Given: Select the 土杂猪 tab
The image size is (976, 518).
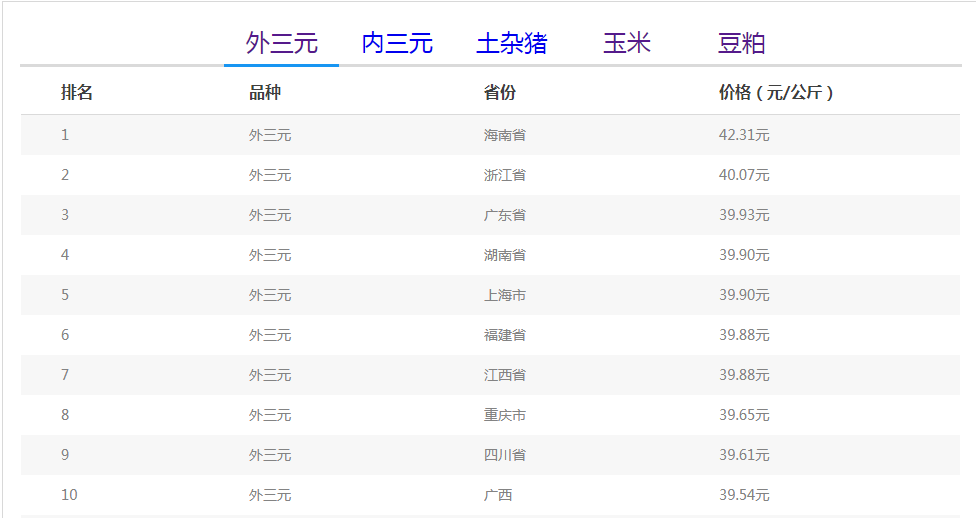Looking at the screenshot, I should [511, 43].
